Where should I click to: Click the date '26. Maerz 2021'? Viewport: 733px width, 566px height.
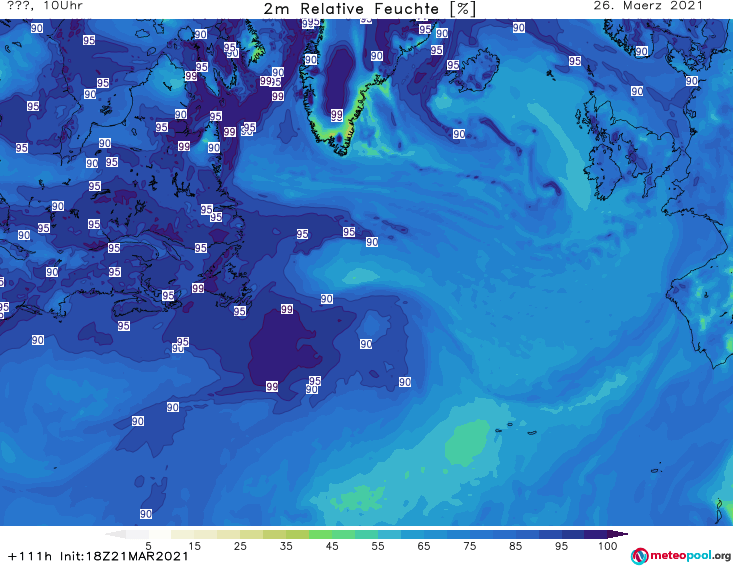pyautogui.click(x=648, y=6)
